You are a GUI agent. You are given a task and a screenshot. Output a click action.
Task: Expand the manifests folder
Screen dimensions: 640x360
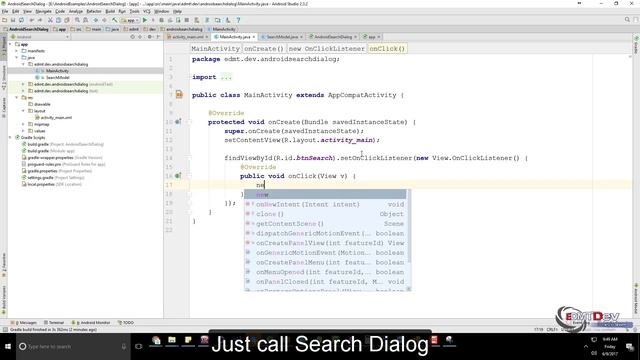pos(17,51)
